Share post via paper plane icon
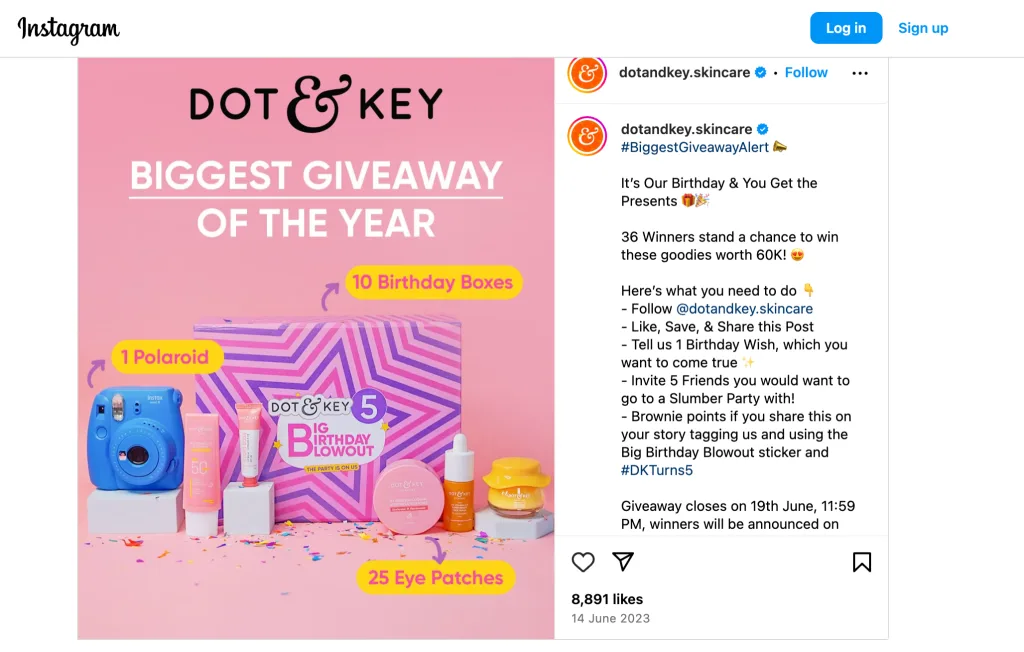This screenshot has height=652, width=1024. [623, 562]
